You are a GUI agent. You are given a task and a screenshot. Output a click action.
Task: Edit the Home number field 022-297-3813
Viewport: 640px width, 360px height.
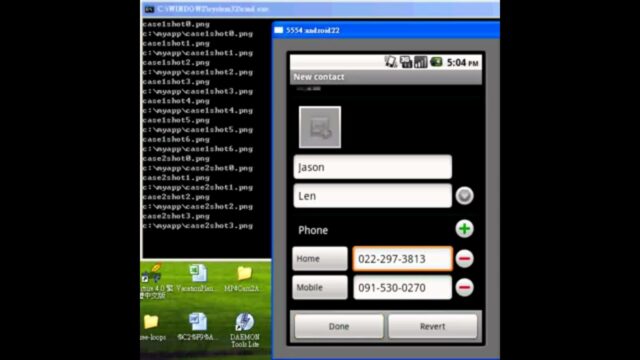403,259
